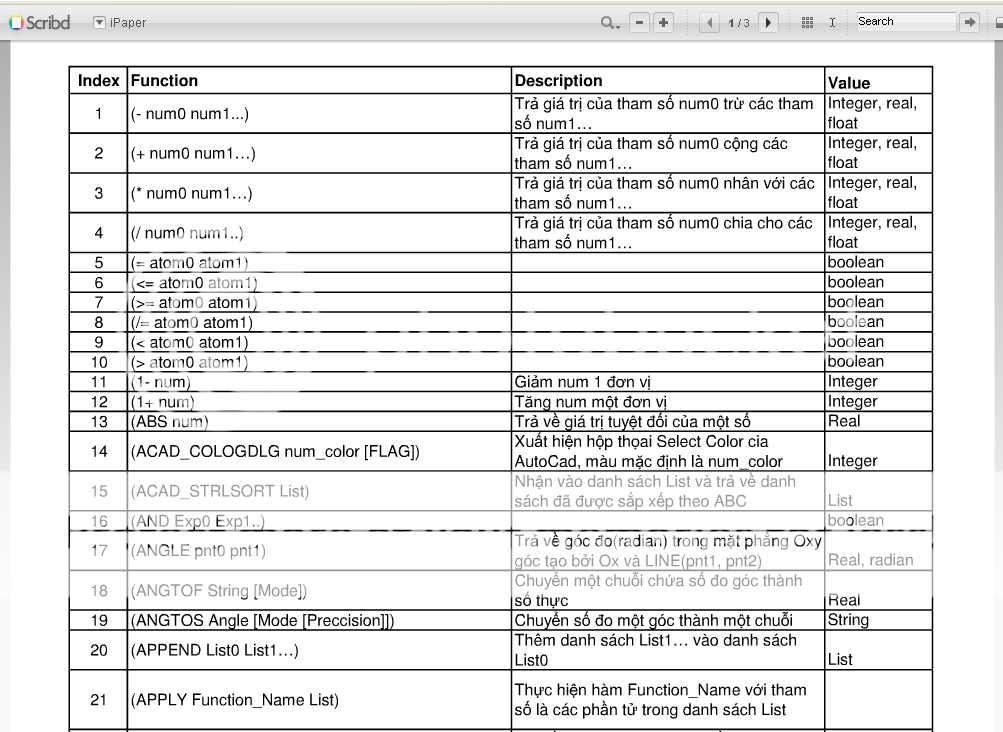Select the "(APPEND List0 List1…)" cell
This screenshot has height=732, width=1003.
[319, 650]
